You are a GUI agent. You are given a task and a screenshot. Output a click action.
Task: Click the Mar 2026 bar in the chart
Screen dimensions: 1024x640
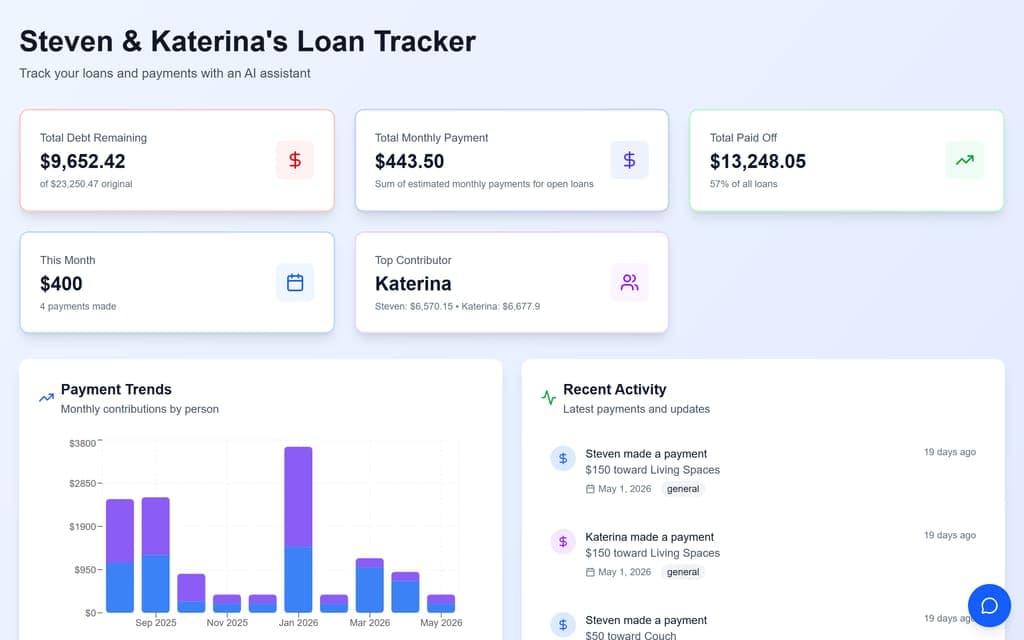(x=370, y=585)
